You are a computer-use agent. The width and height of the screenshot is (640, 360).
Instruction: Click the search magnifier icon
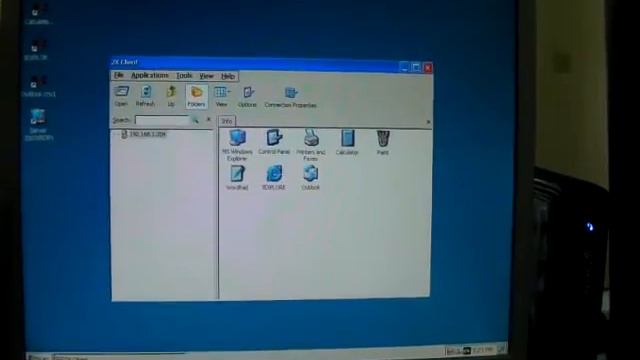click(196, 120)
